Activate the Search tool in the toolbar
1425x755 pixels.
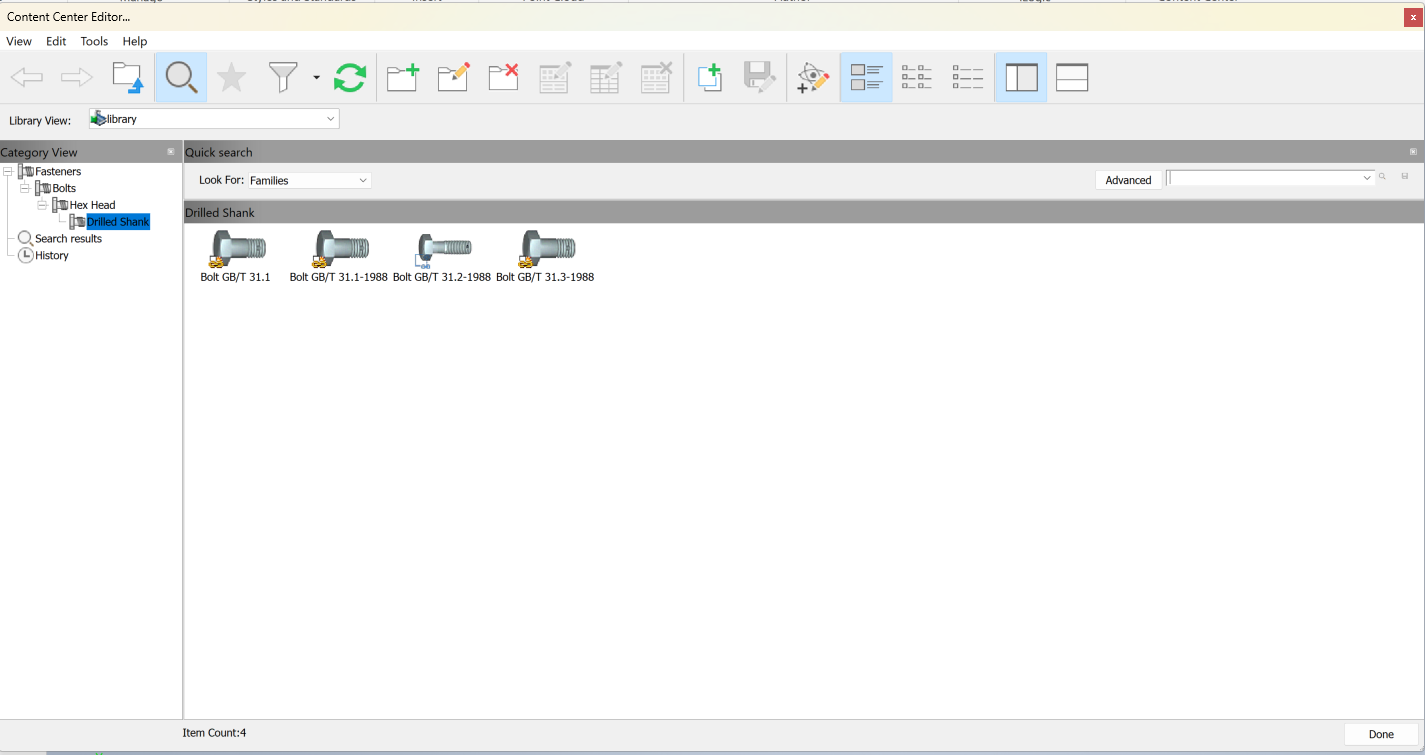tap(181, 77)
